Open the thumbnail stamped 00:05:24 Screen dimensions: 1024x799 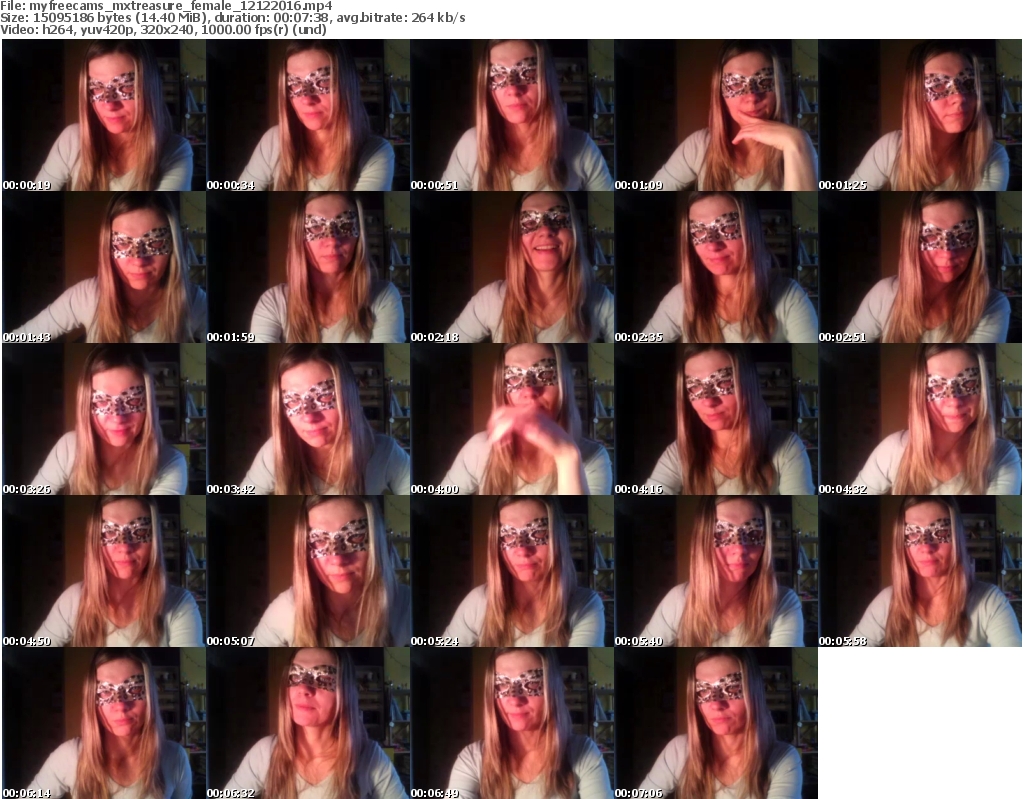coord(512,572)
